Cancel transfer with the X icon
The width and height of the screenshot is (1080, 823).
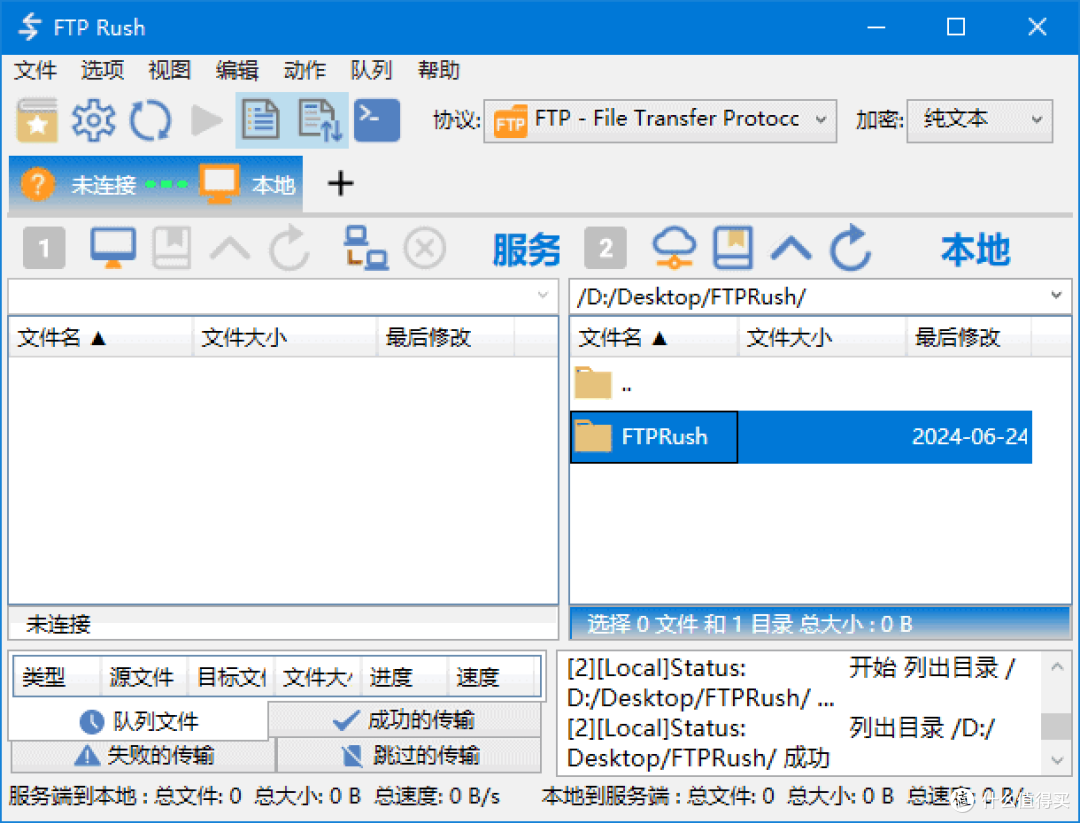pyautogui.click(x=425, y=248)
